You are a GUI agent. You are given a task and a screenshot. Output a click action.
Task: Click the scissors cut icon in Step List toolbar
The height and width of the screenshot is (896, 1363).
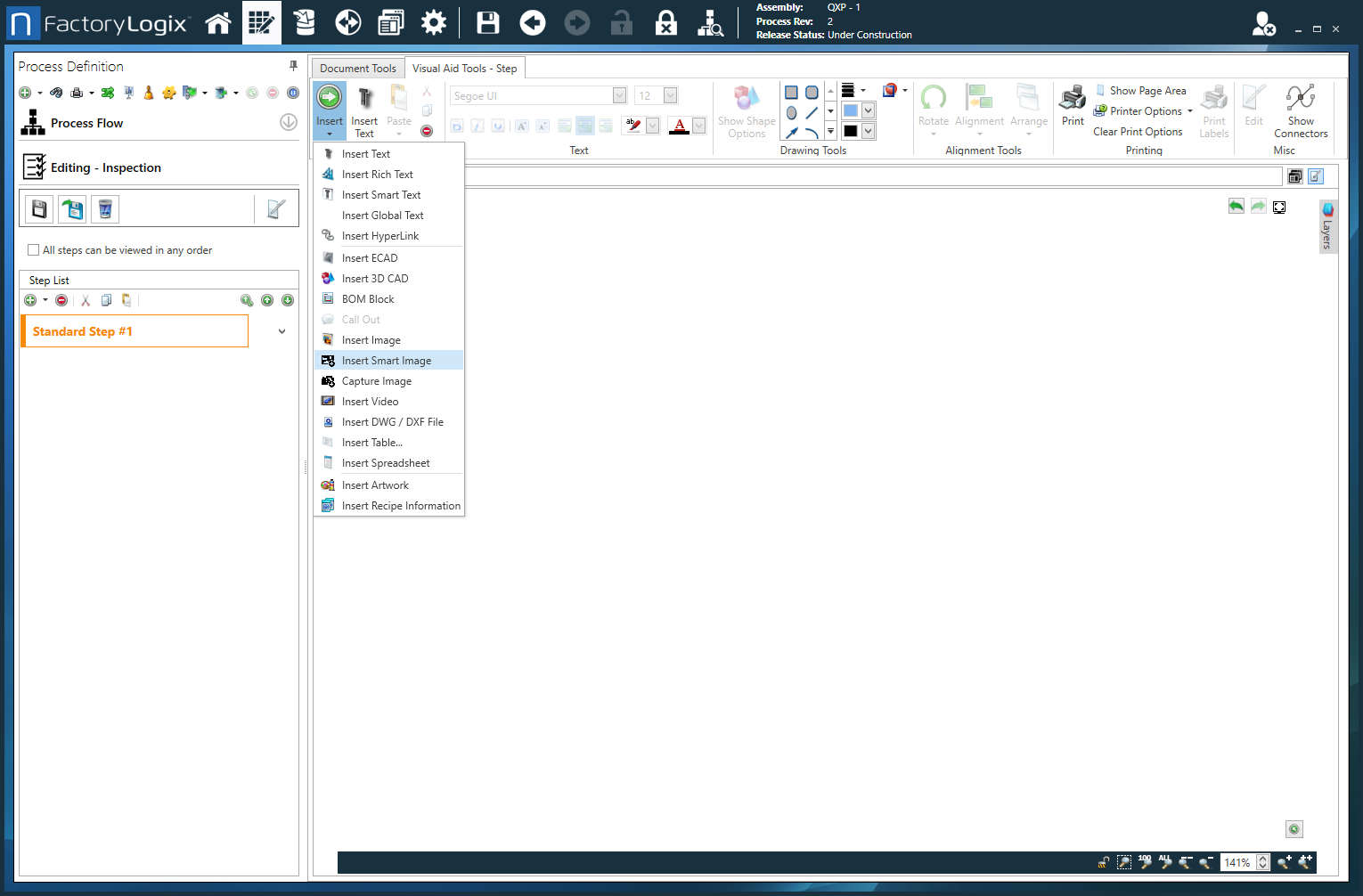click(x=85, y=300)
